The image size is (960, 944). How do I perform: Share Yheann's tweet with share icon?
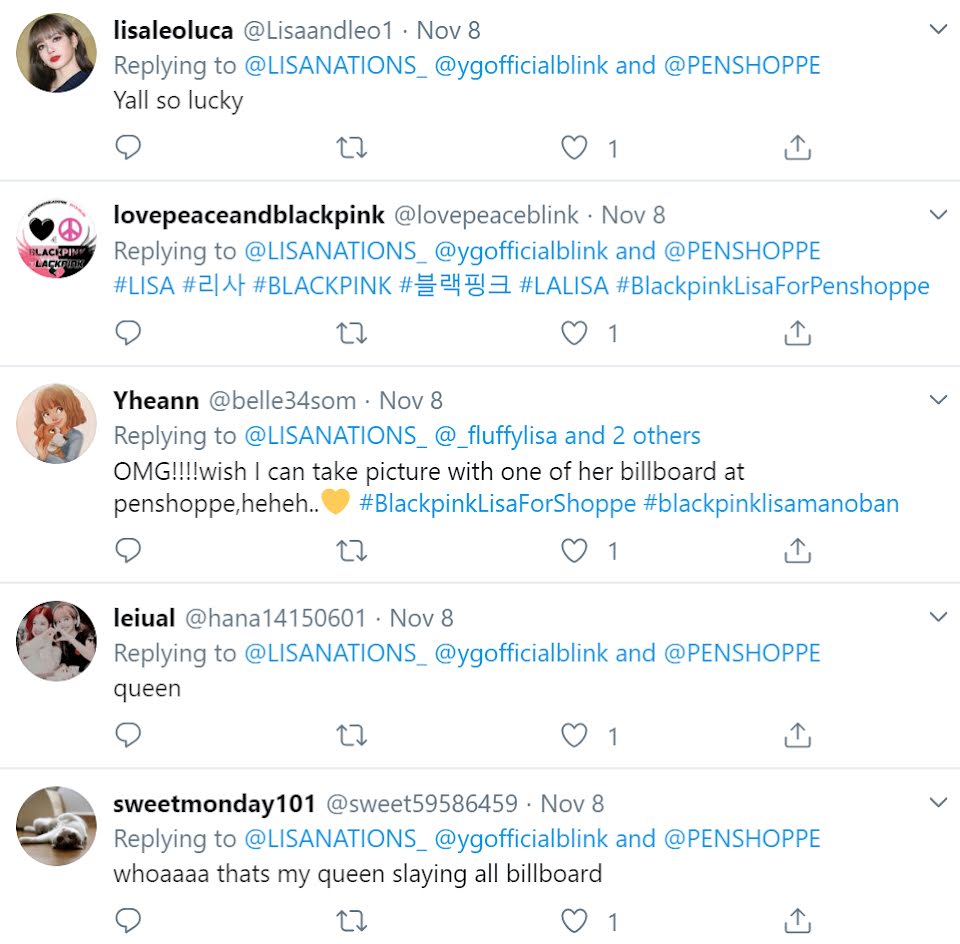point(797,550)
